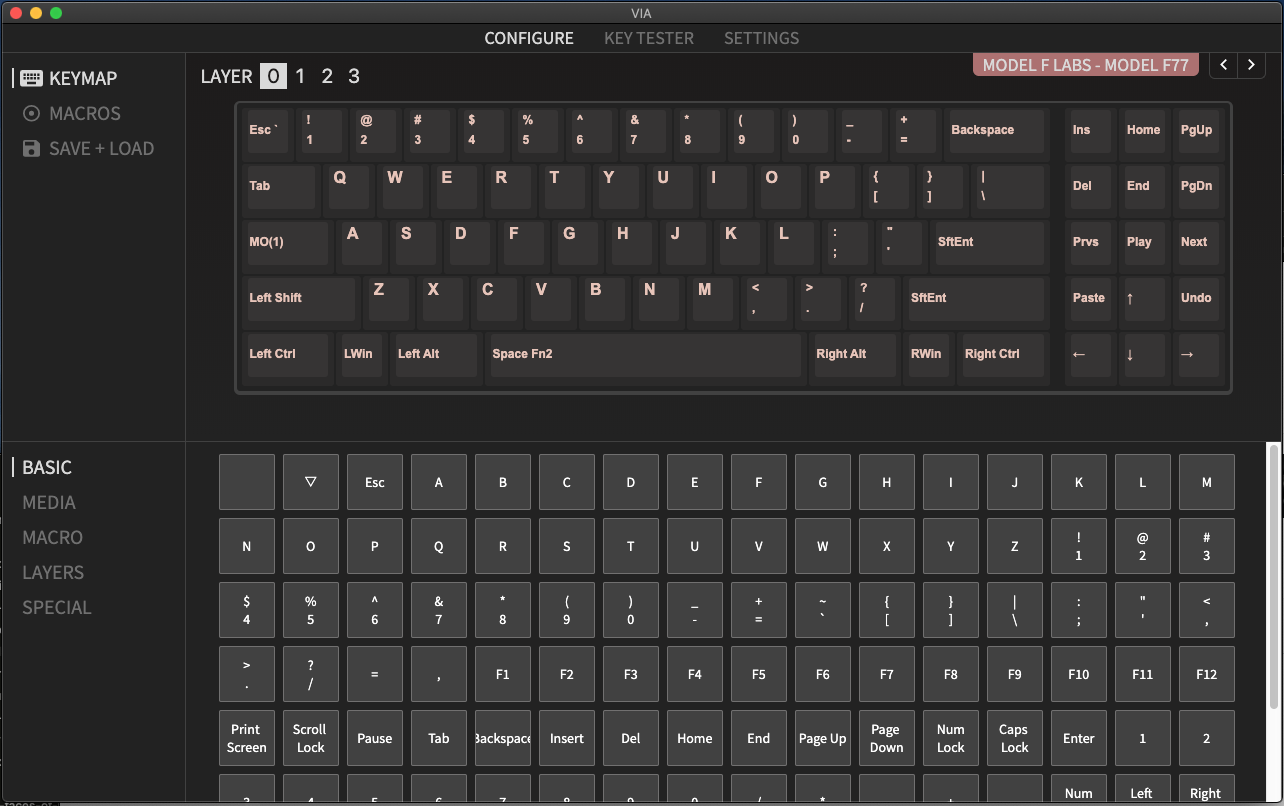Click the next keyboard chevron arrow
Image resolution: width=1284 pixels, height=806 pixels.
(x=1251, y=64)
